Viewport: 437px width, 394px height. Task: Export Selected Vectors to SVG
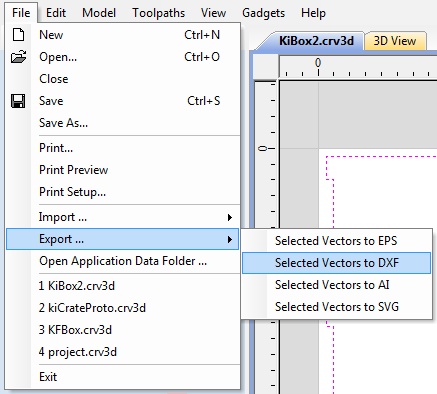click(336, 307)
